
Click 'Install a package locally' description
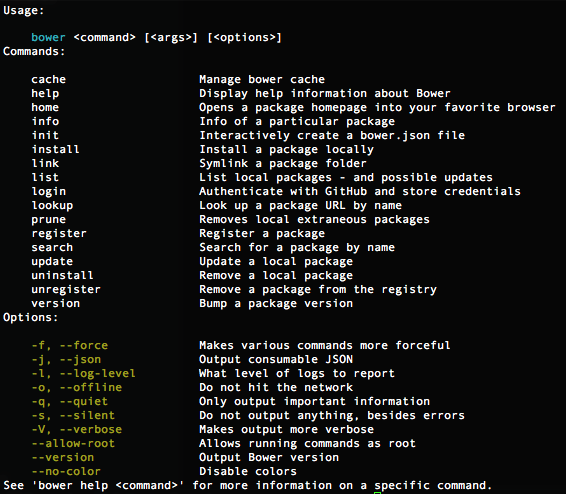(287, 150)
